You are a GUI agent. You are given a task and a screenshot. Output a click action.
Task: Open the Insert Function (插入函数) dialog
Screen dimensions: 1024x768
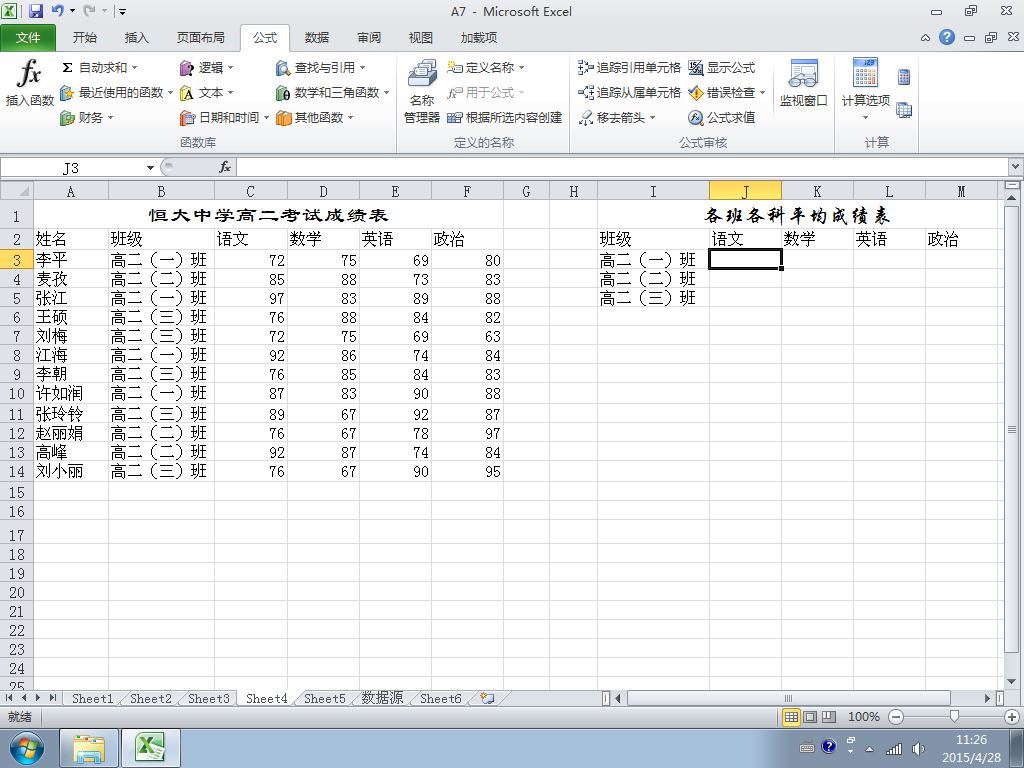pyautogui.click(x=29, y=83)
